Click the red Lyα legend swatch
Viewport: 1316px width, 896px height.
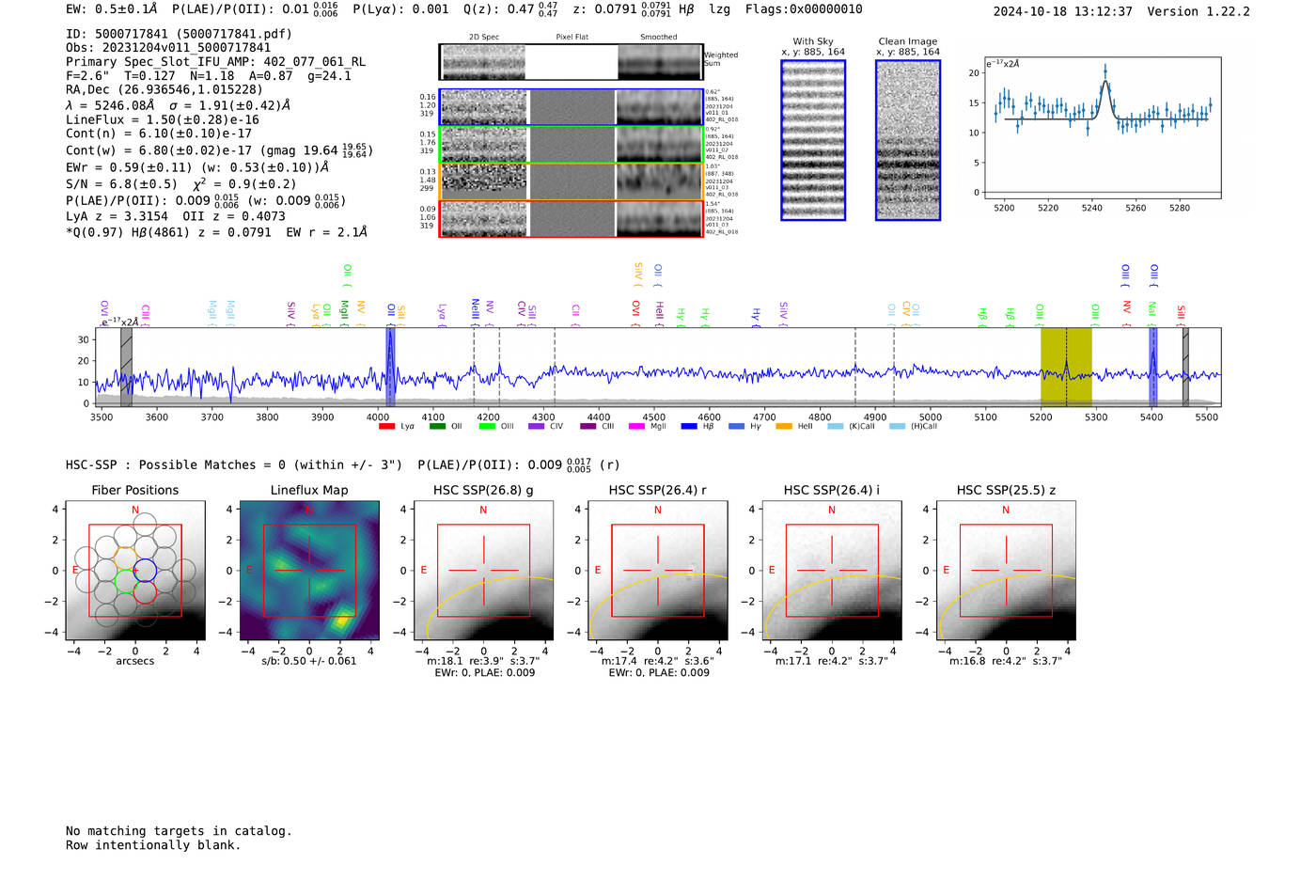coord(386,427)
